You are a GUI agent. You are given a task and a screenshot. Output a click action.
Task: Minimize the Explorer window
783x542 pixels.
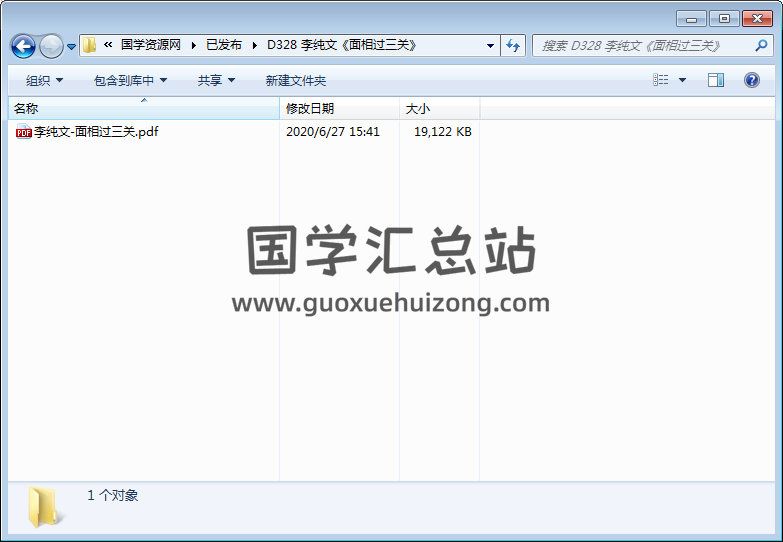[691, 19]
